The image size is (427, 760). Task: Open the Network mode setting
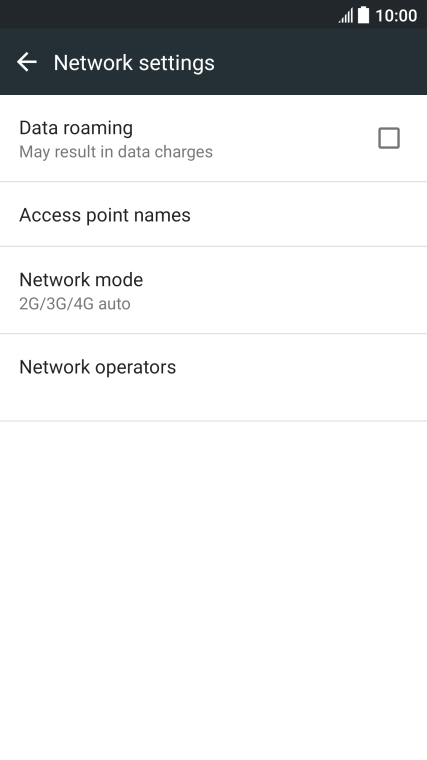tap(213, 290)
